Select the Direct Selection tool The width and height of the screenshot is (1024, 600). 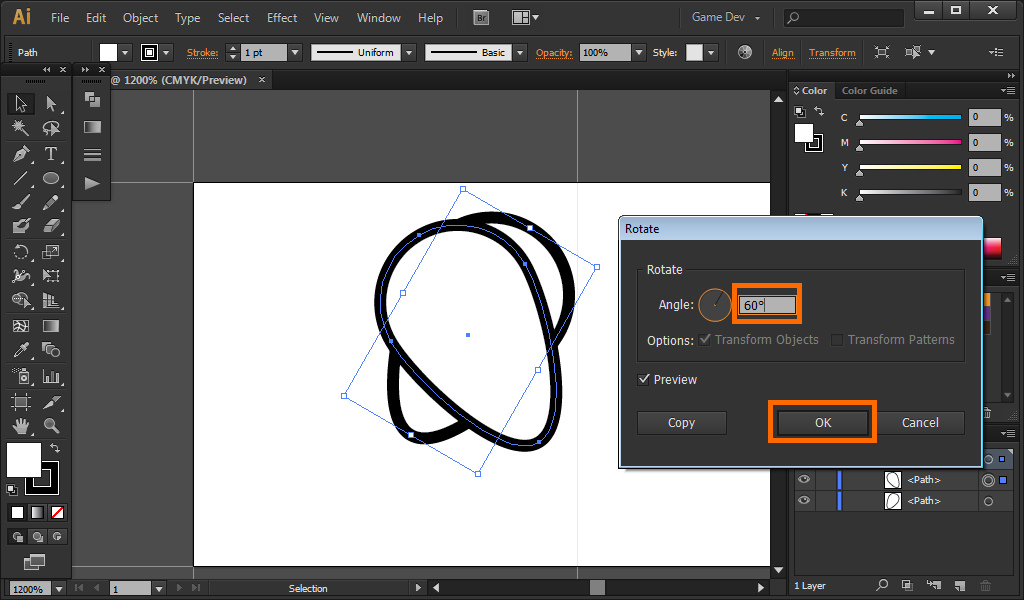(51, 103)
